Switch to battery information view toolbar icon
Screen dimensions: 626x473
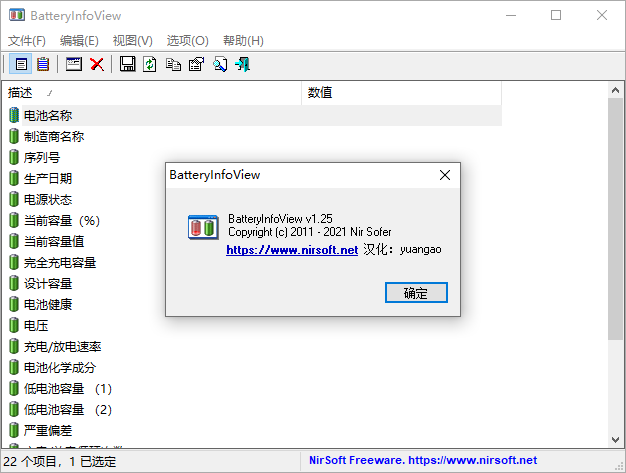[21, 64]
